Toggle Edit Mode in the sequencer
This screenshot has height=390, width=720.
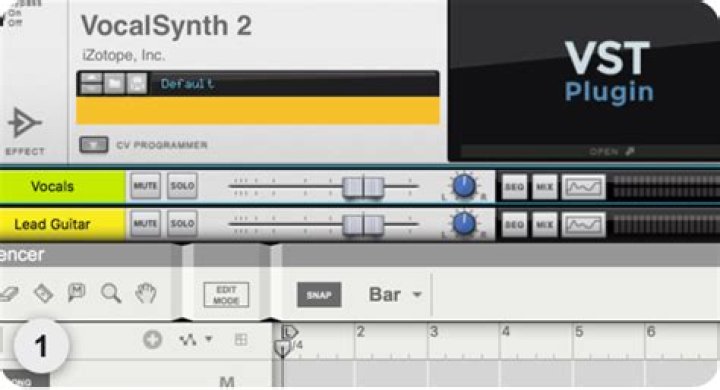click(x=226, y=295)
